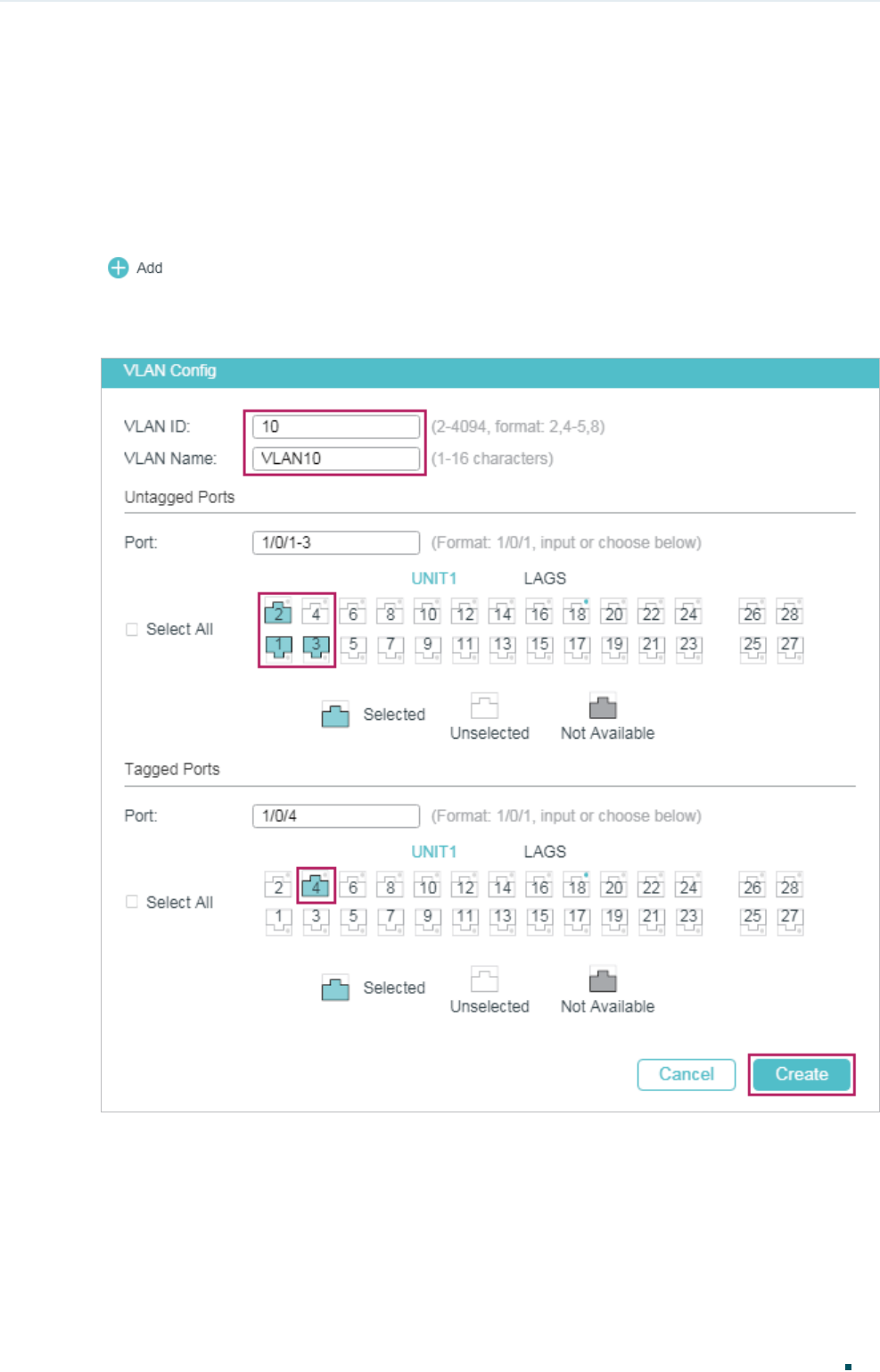Select tagged port 26 icon
The height and width of the screenshot is (1372, 880).
tap(753, 886)
